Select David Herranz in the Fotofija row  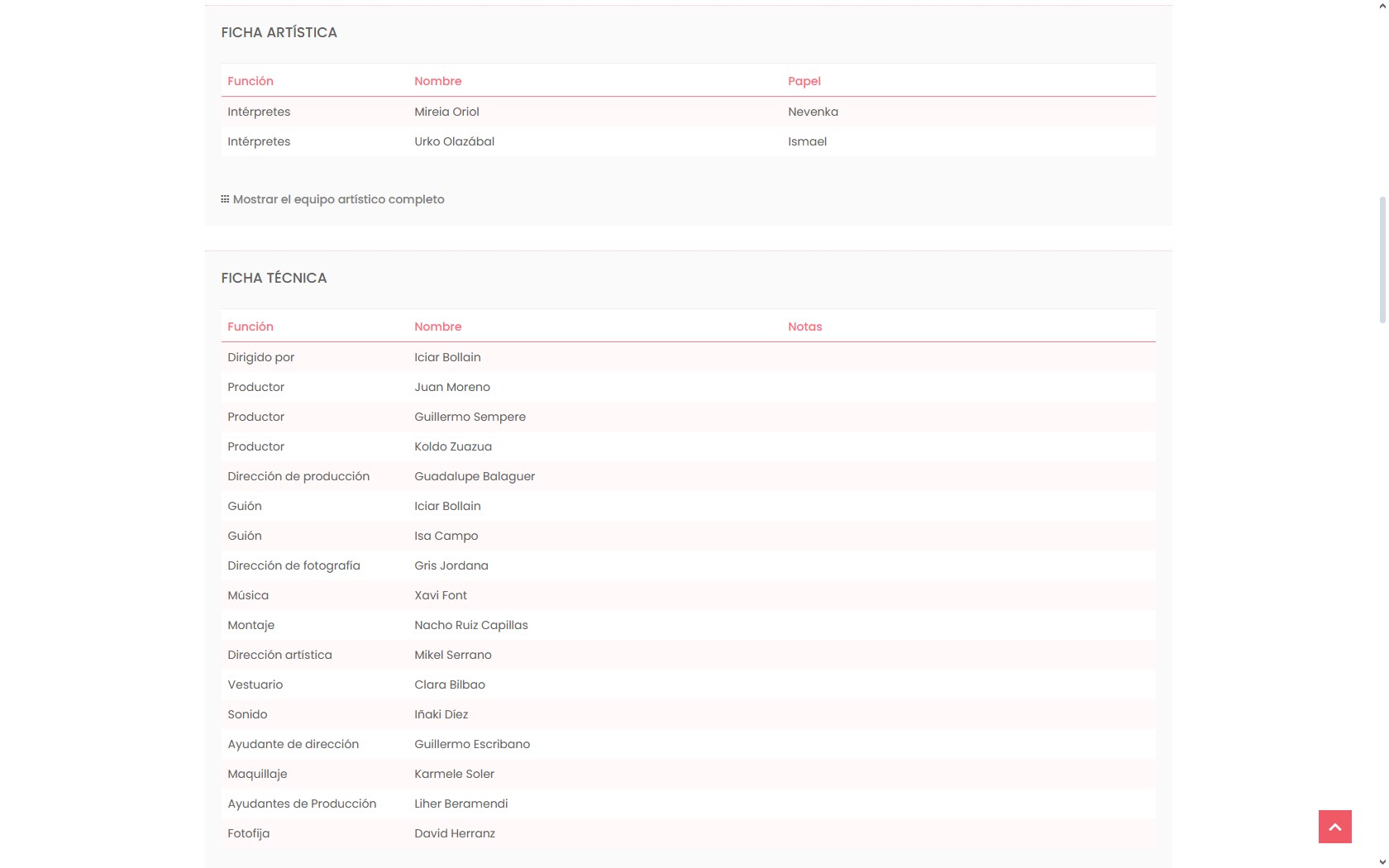(454, 833)
